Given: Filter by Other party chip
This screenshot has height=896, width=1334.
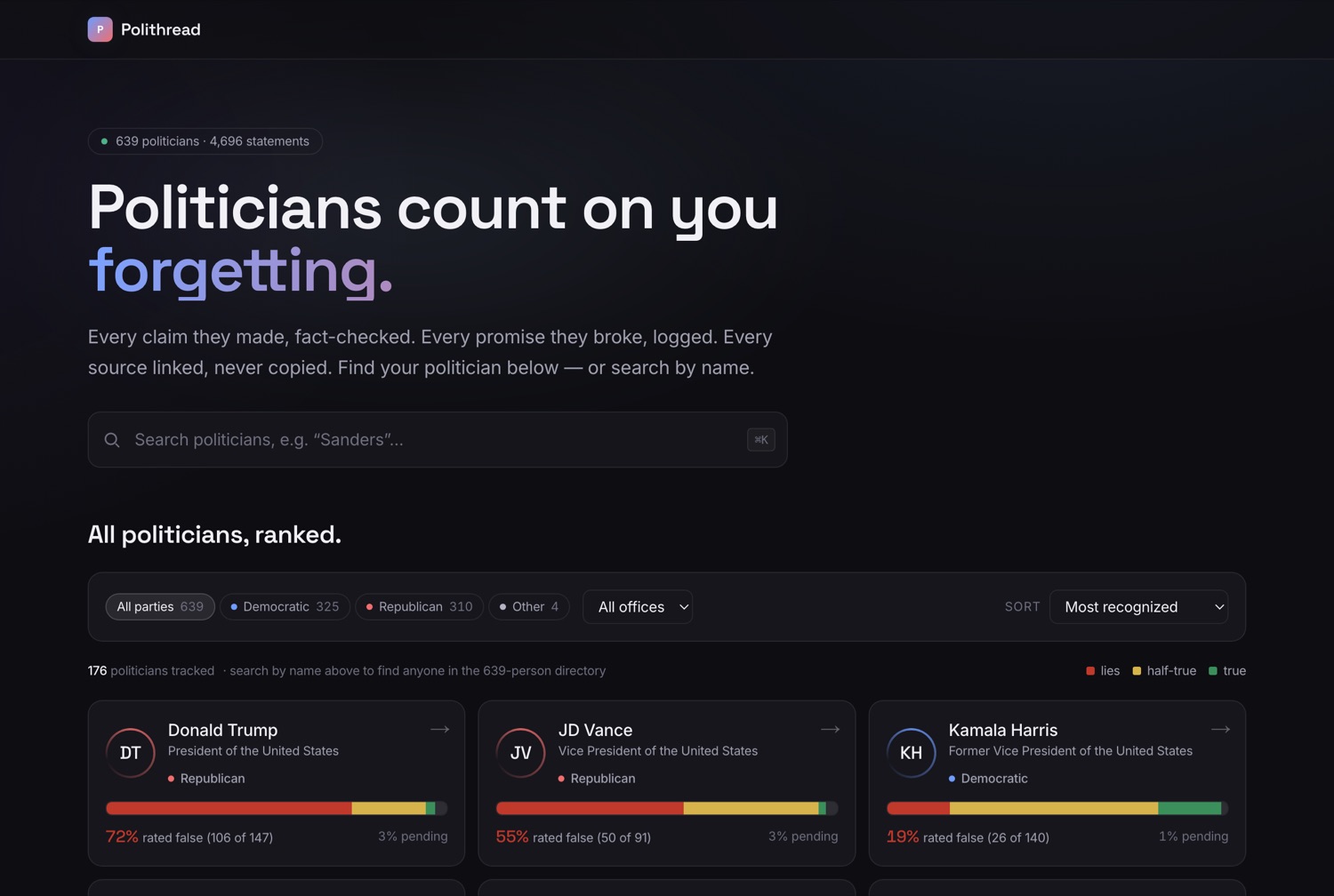Looking at the screenshot, I should point(529,607).
